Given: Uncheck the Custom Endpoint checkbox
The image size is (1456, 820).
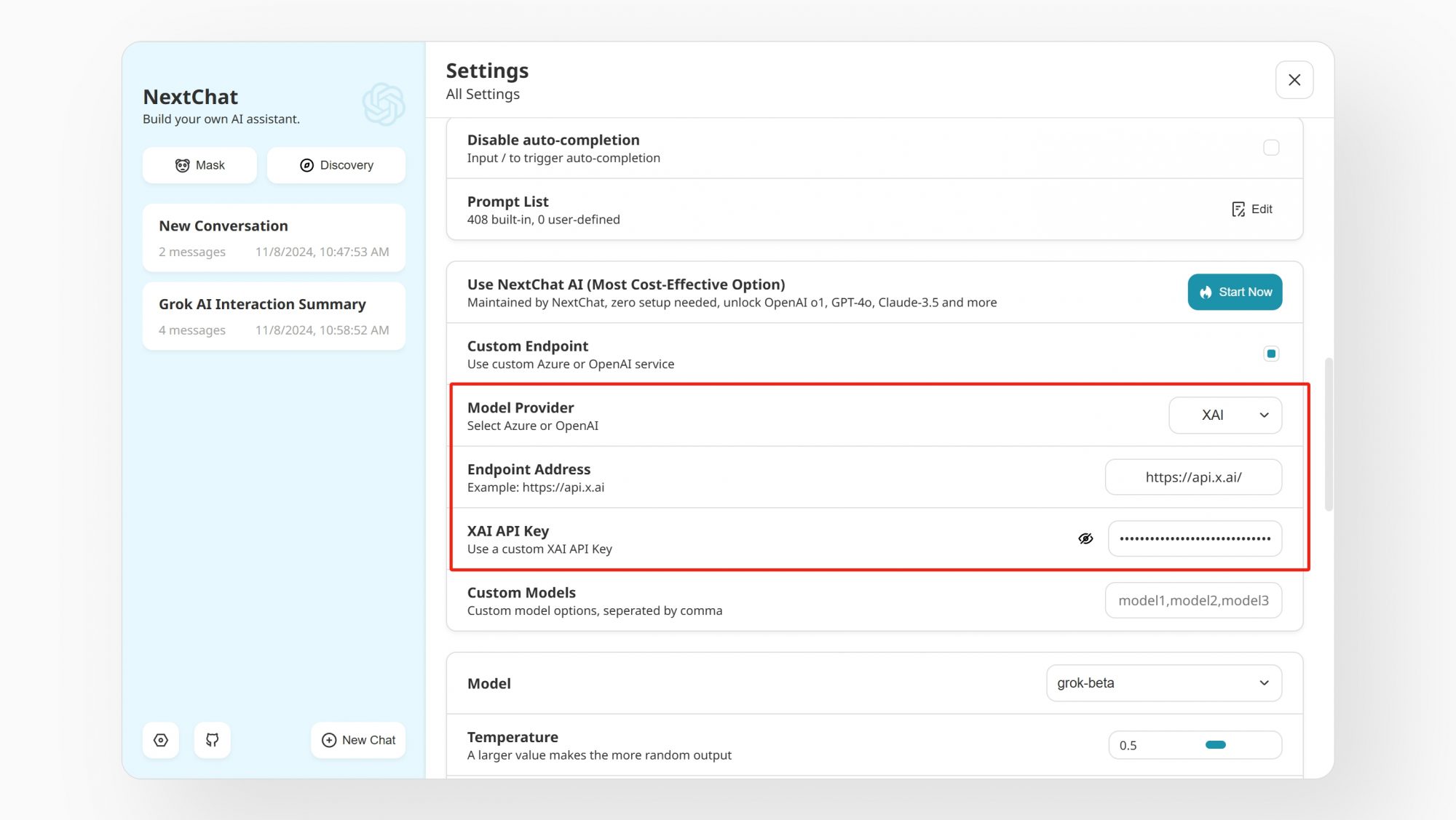Looking at the screenshot, I should [x=1271, y=354].
